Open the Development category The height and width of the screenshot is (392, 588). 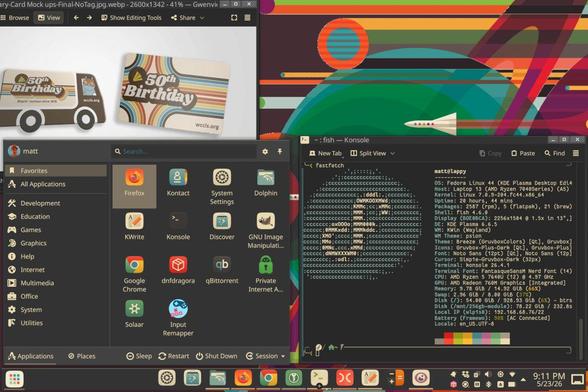pyautogui.click(x=56, y=203)
